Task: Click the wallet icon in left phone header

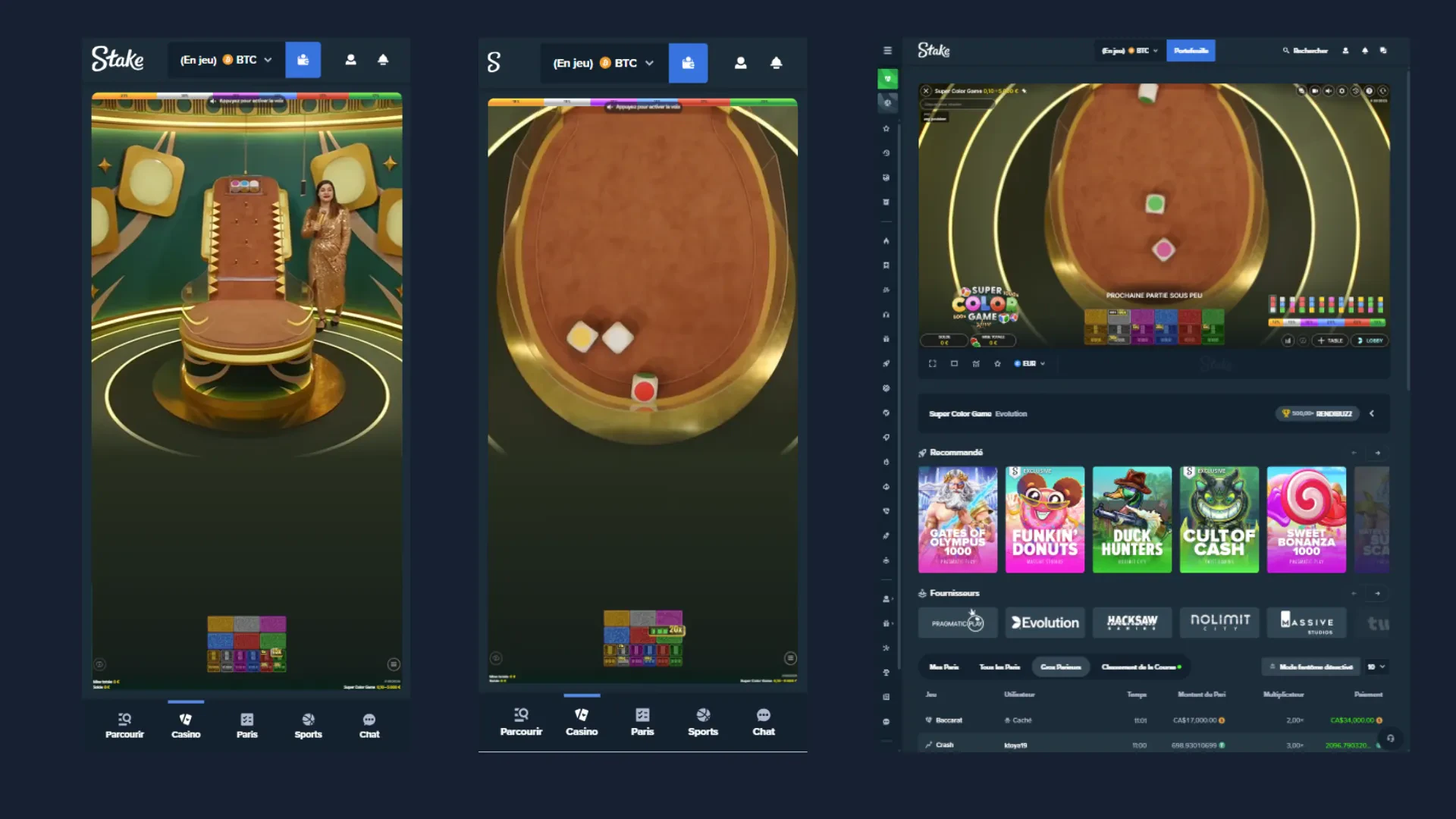Action: 303,60
